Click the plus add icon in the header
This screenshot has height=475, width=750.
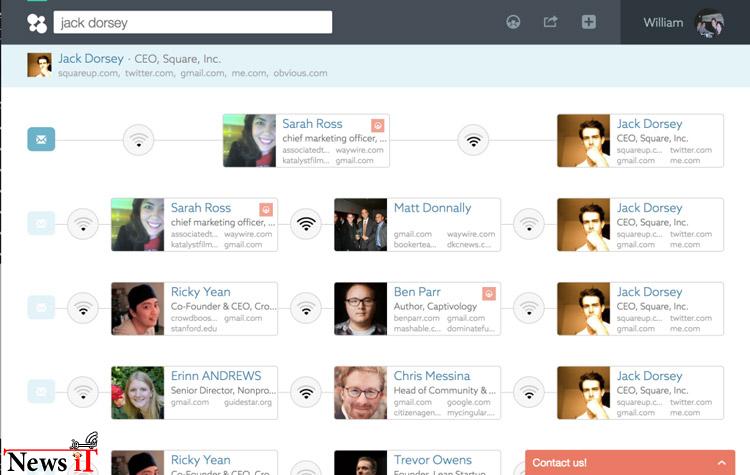click(589, 22)
